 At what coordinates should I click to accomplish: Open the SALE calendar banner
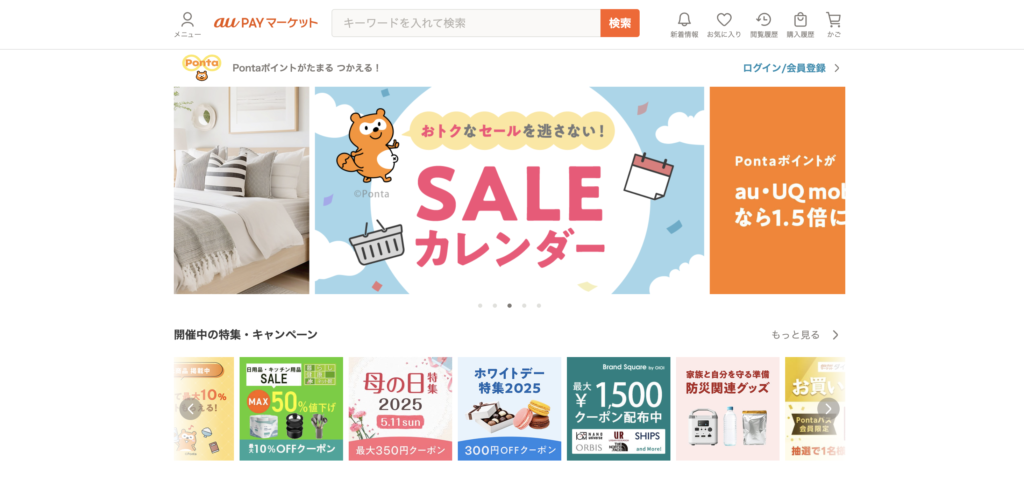pos(509,190)
